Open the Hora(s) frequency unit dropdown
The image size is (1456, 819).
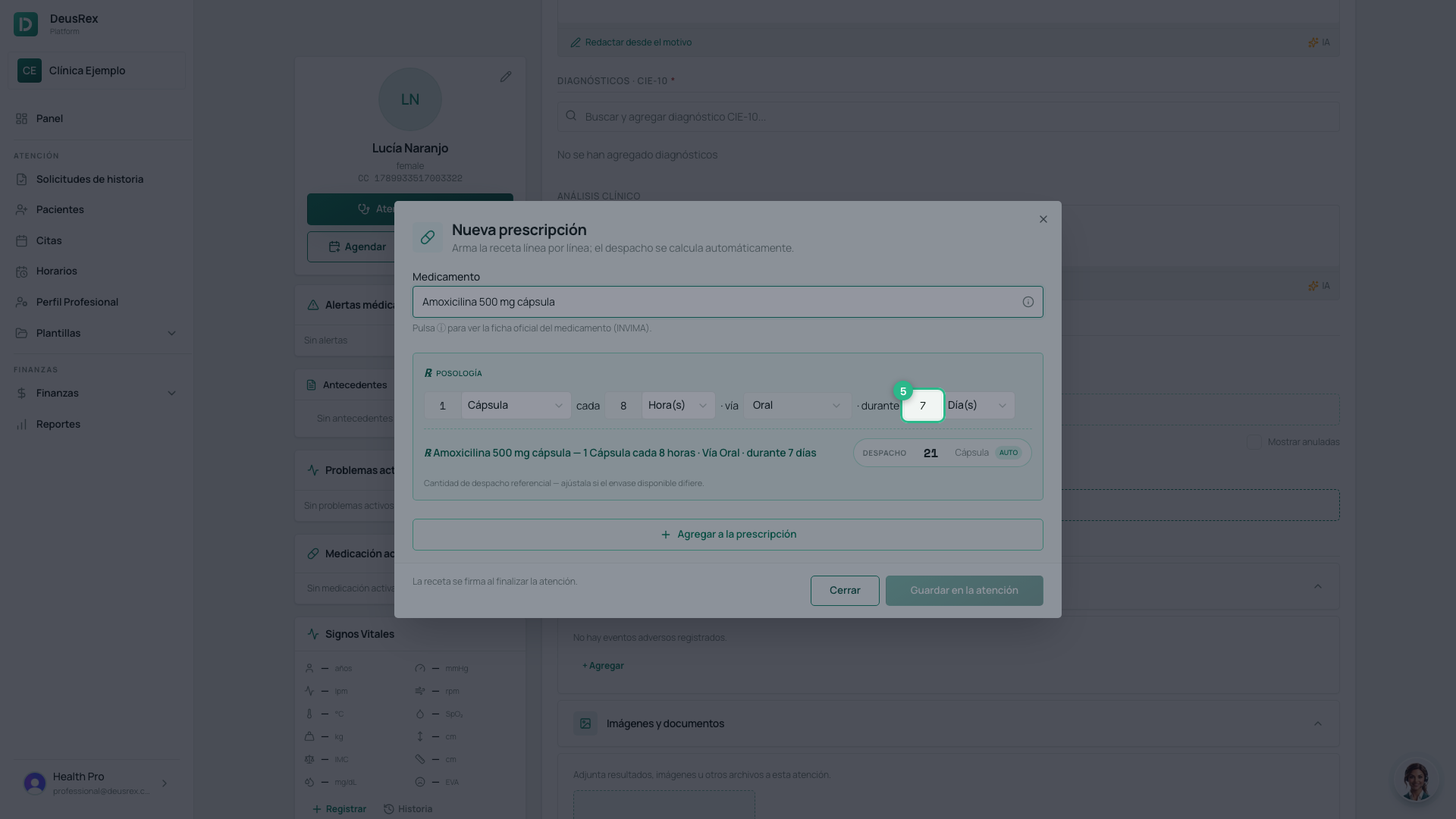[x=678, y=405]
